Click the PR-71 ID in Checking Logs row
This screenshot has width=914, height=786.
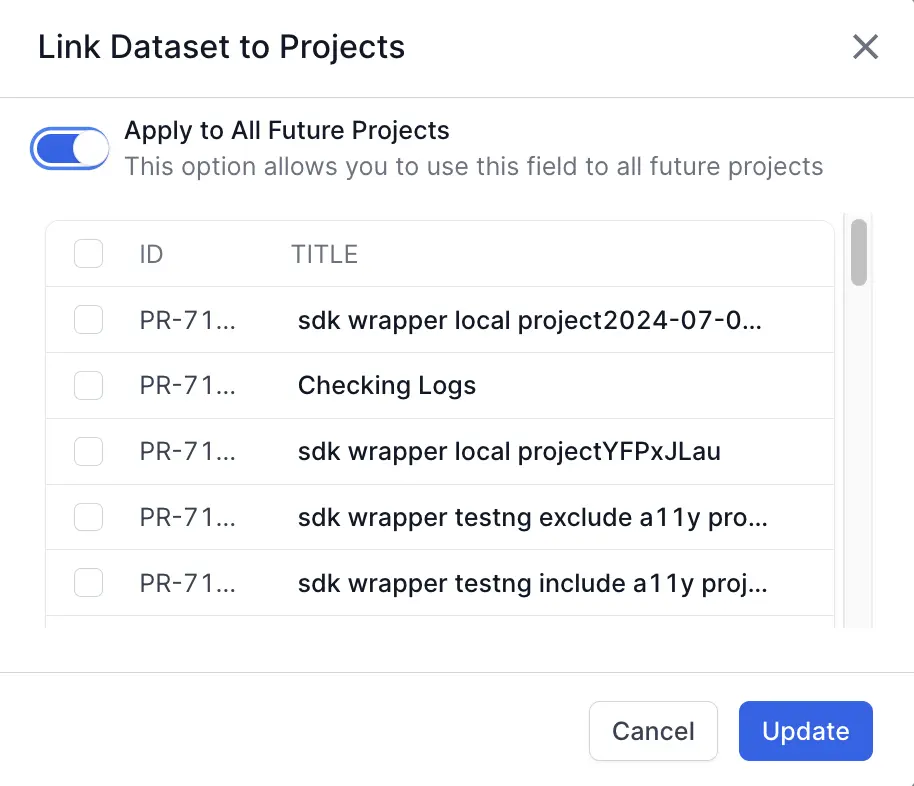(187, 385)
